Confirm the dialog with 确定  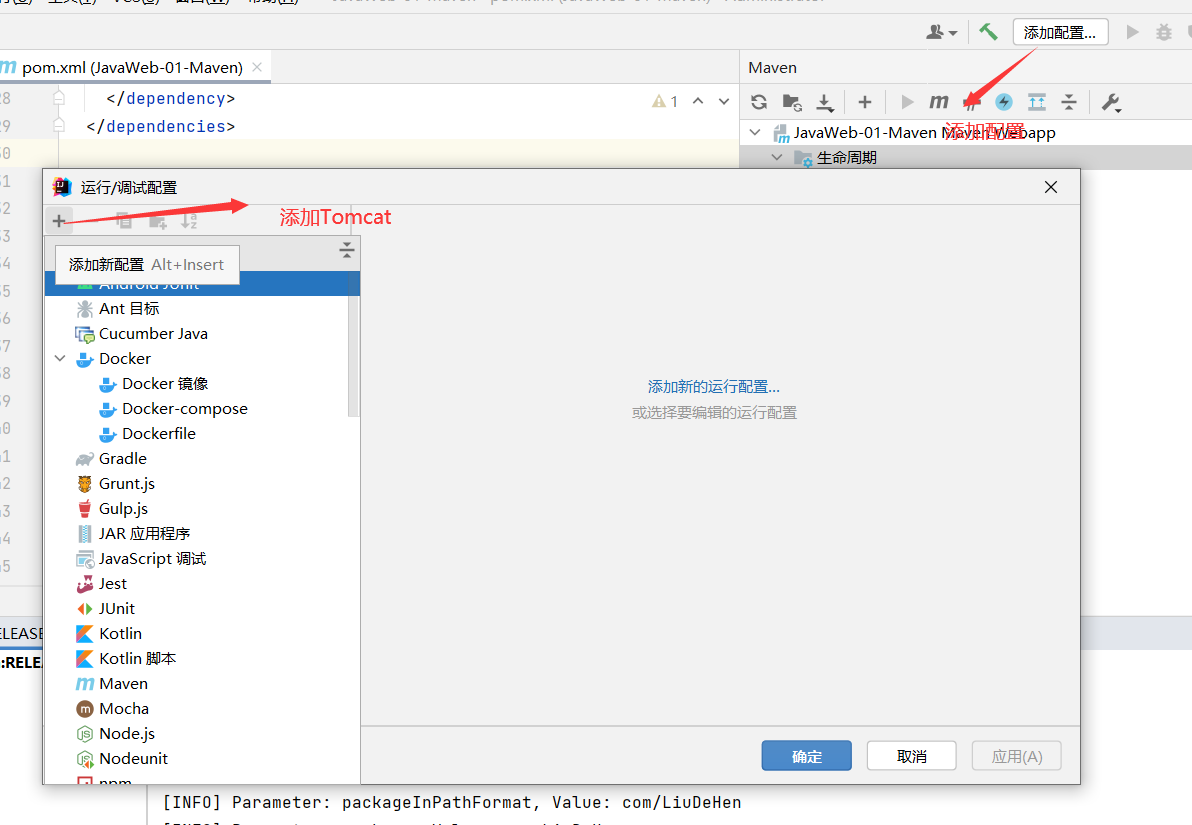click(x=807, y=756)
